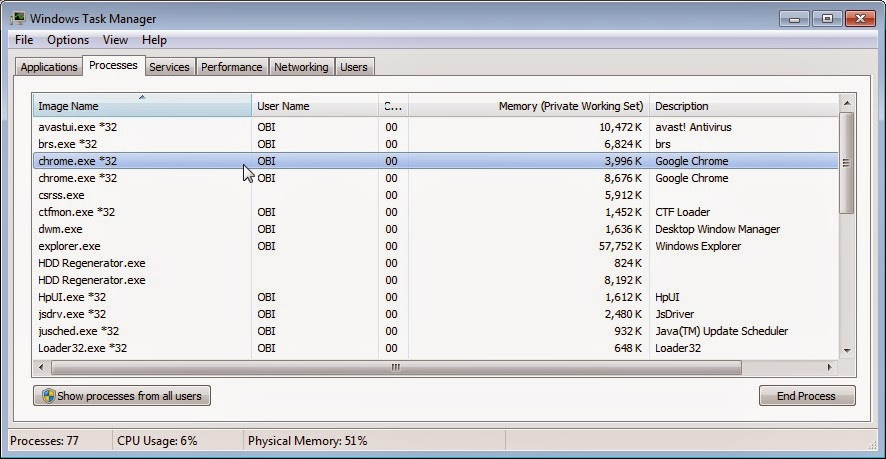Select chrome.exe row using 8,676 K
The height and width of the screenshot is (459, 886).
coord(436,178)
